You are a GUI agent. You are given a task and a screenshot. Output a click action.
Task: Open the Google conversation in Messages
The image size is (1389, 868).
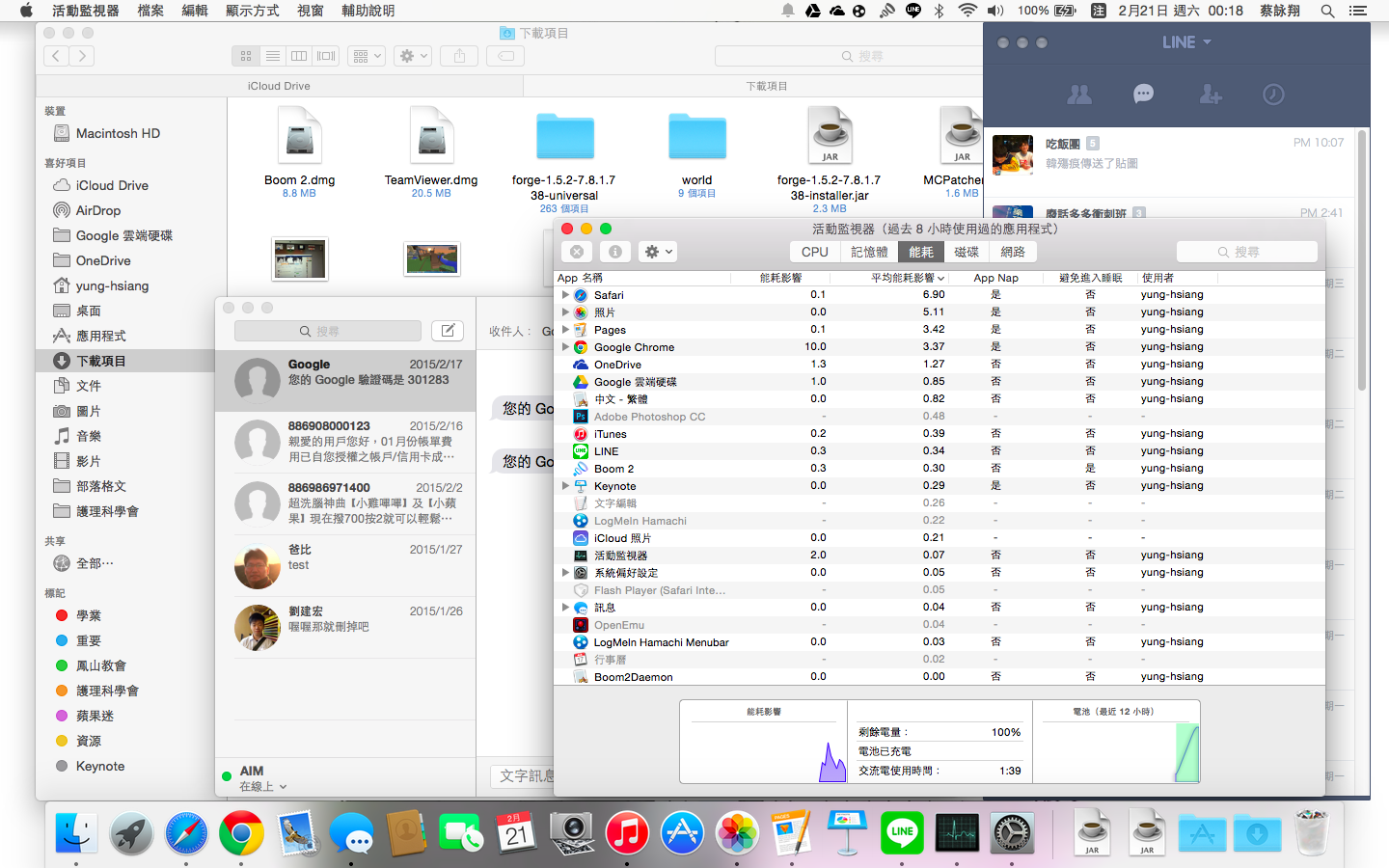tap(345, 380)
